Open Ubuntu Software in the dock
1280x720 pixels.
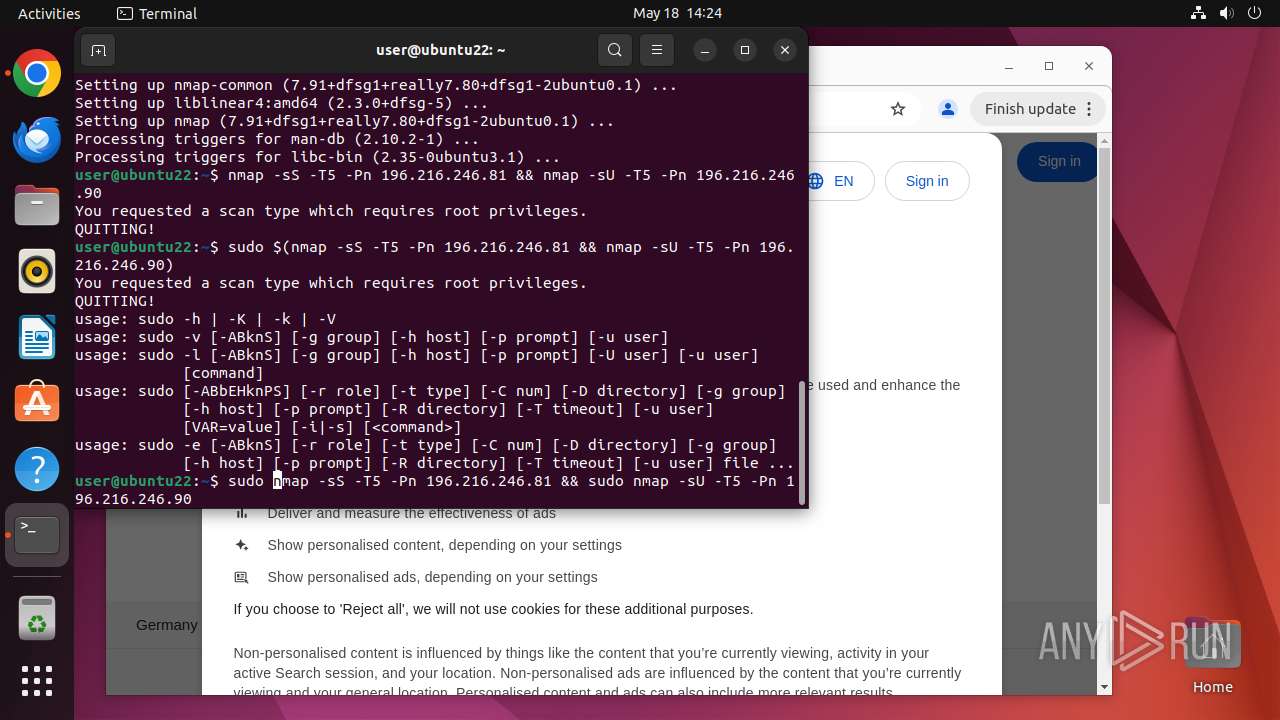coord(37,403)
